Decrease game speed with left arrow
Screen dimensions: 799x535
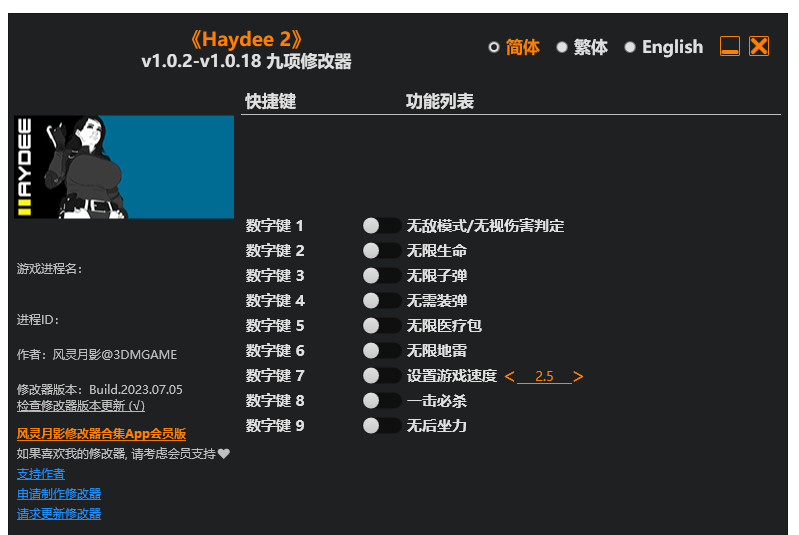click(x=510, y=377)
